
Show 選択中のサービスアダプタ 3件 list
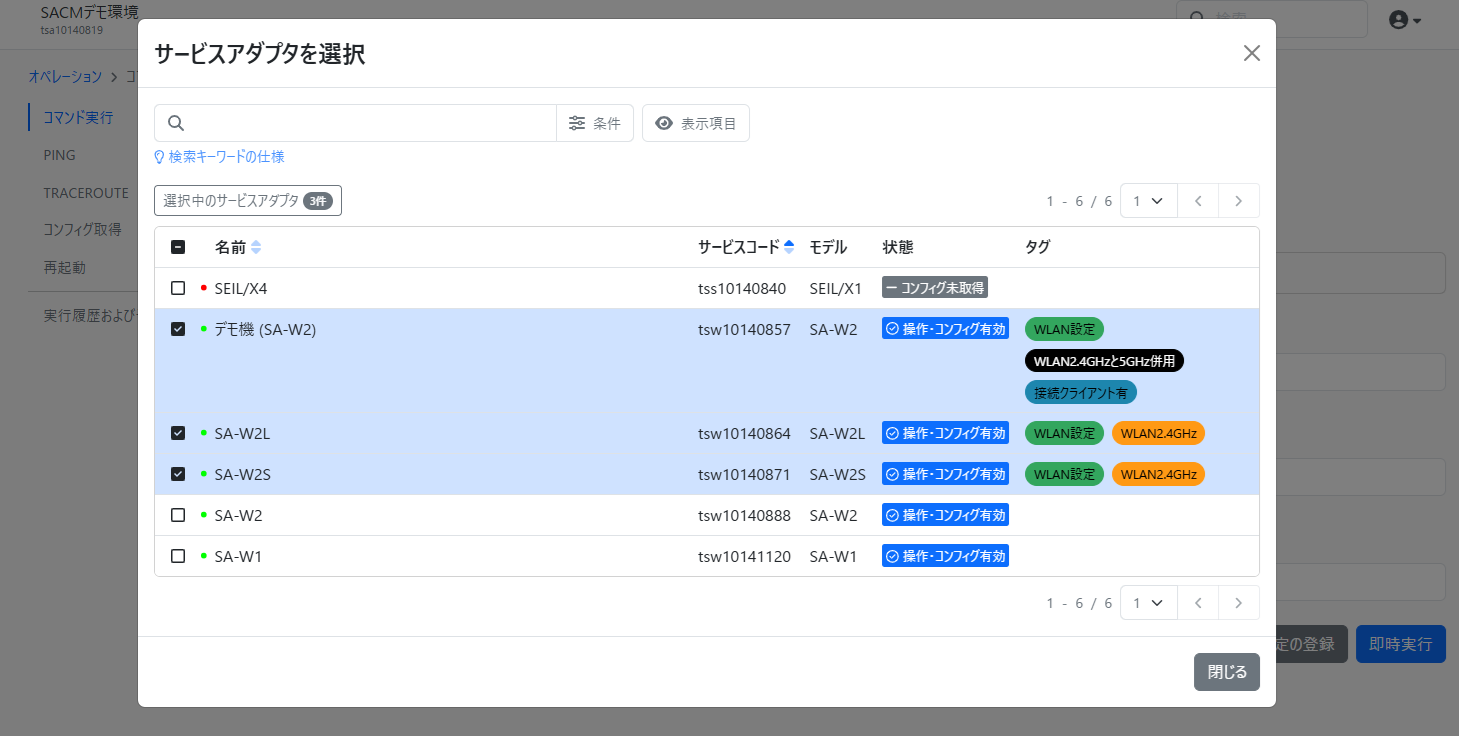click(248, 201)
